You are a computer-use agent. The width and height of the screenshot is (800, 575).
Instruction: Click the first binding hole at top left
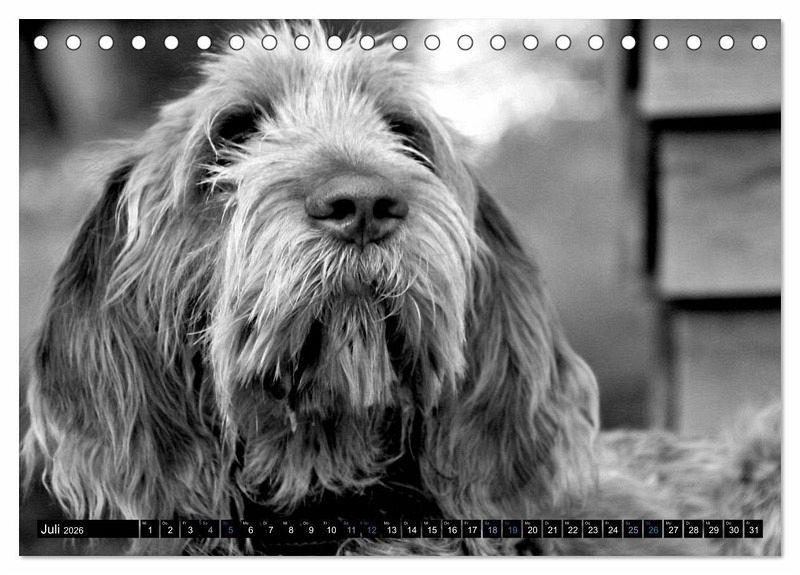tap(41, 43)
